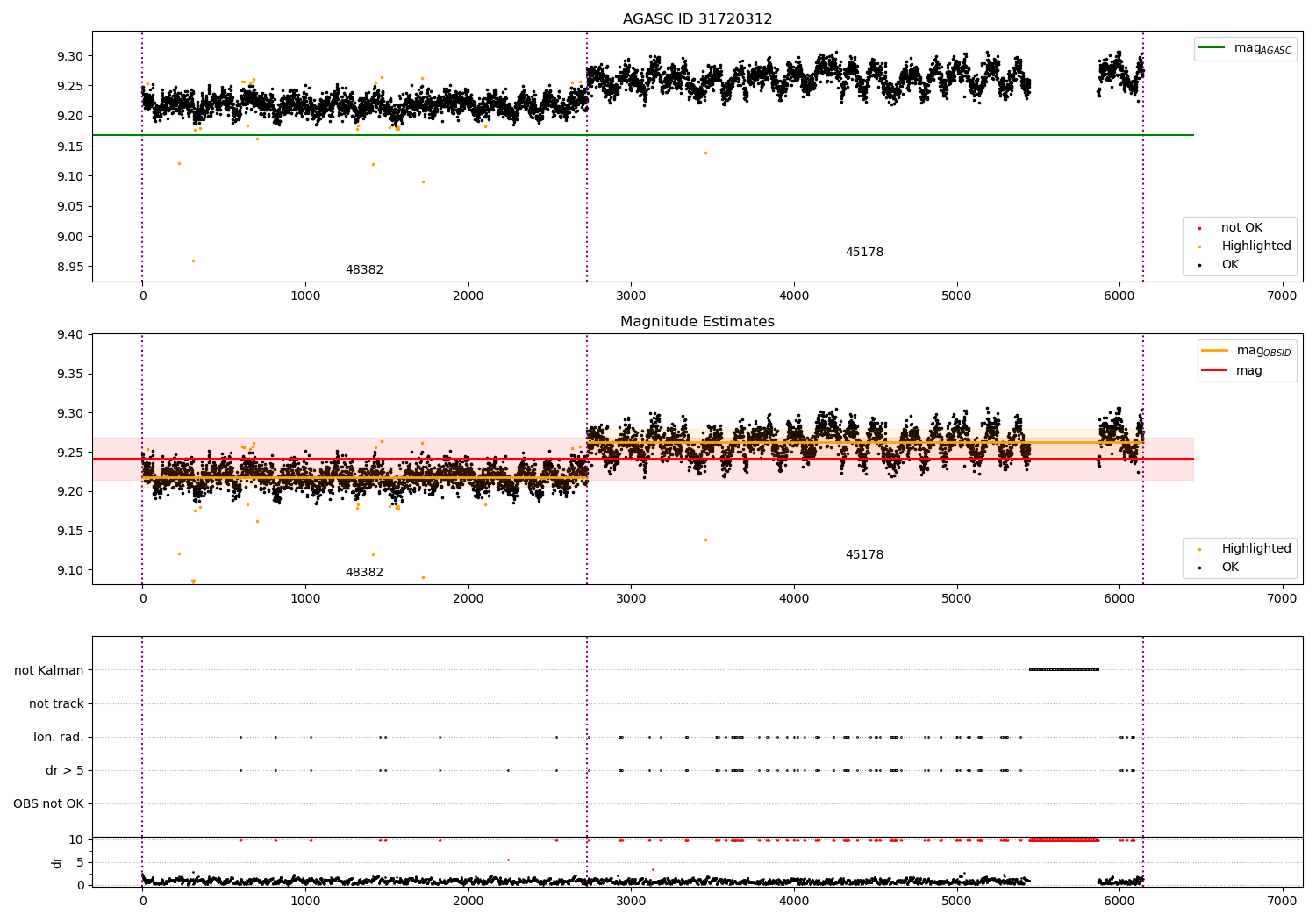Click the 3000 x-tick of the middle plot
The height and width of the screenshot is (921, 1316).
(x=631, y=599)
